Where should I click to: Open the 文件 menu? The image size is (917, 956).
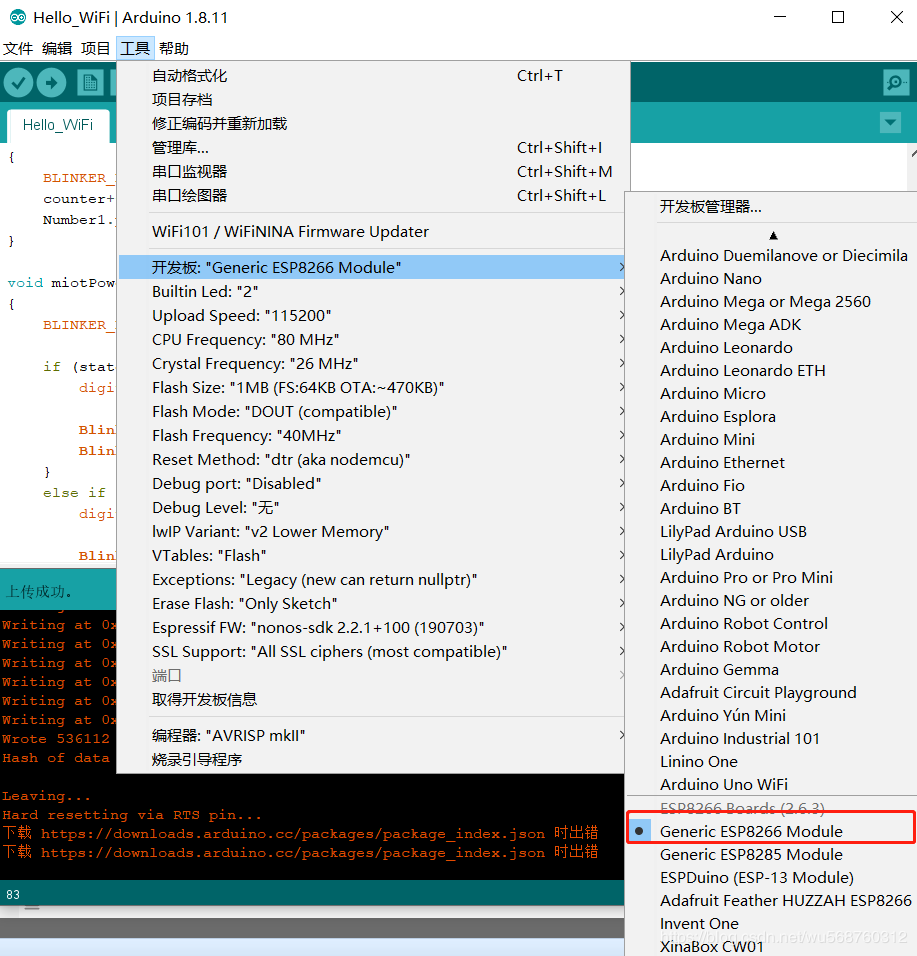pos(18,48)
